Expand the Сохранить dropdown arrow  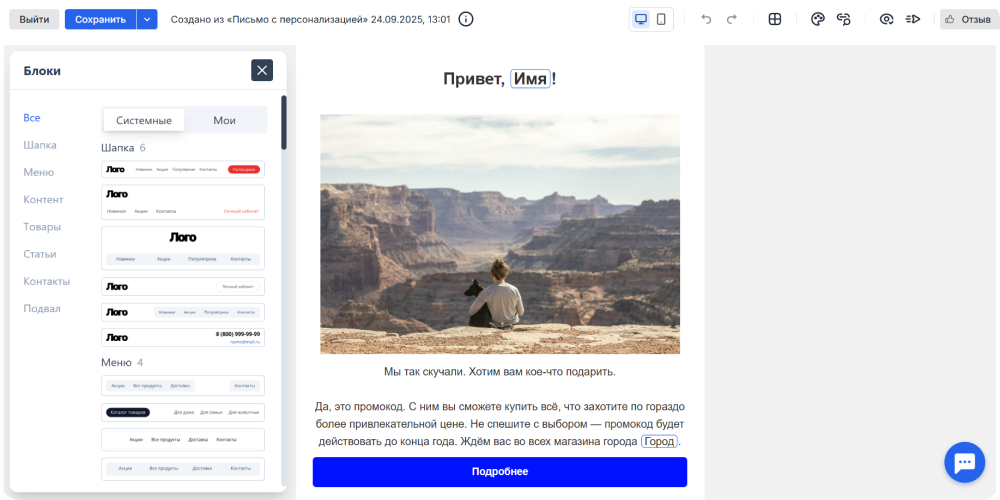(x=147, y=19)
